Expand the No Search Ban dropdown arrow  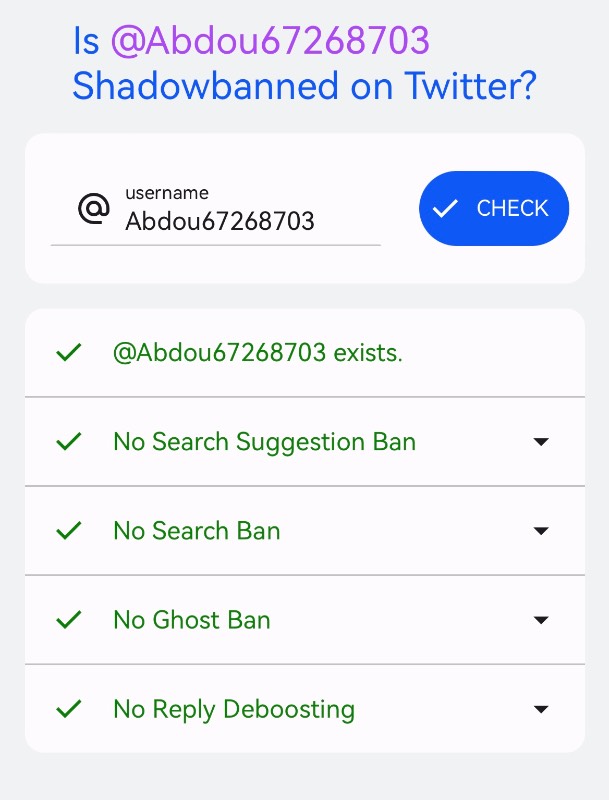click(541, 531)
